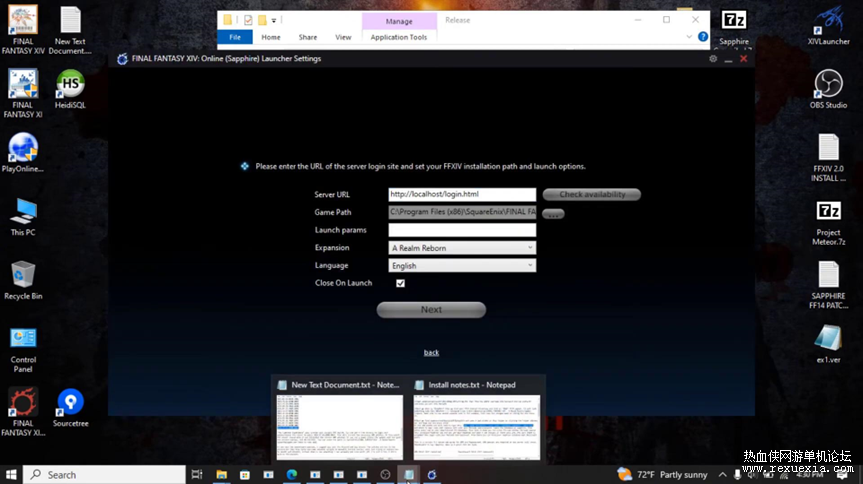Switch to OBS Studio taskbar icon
This screenshot has width=863, height=484.
[385, 474]
